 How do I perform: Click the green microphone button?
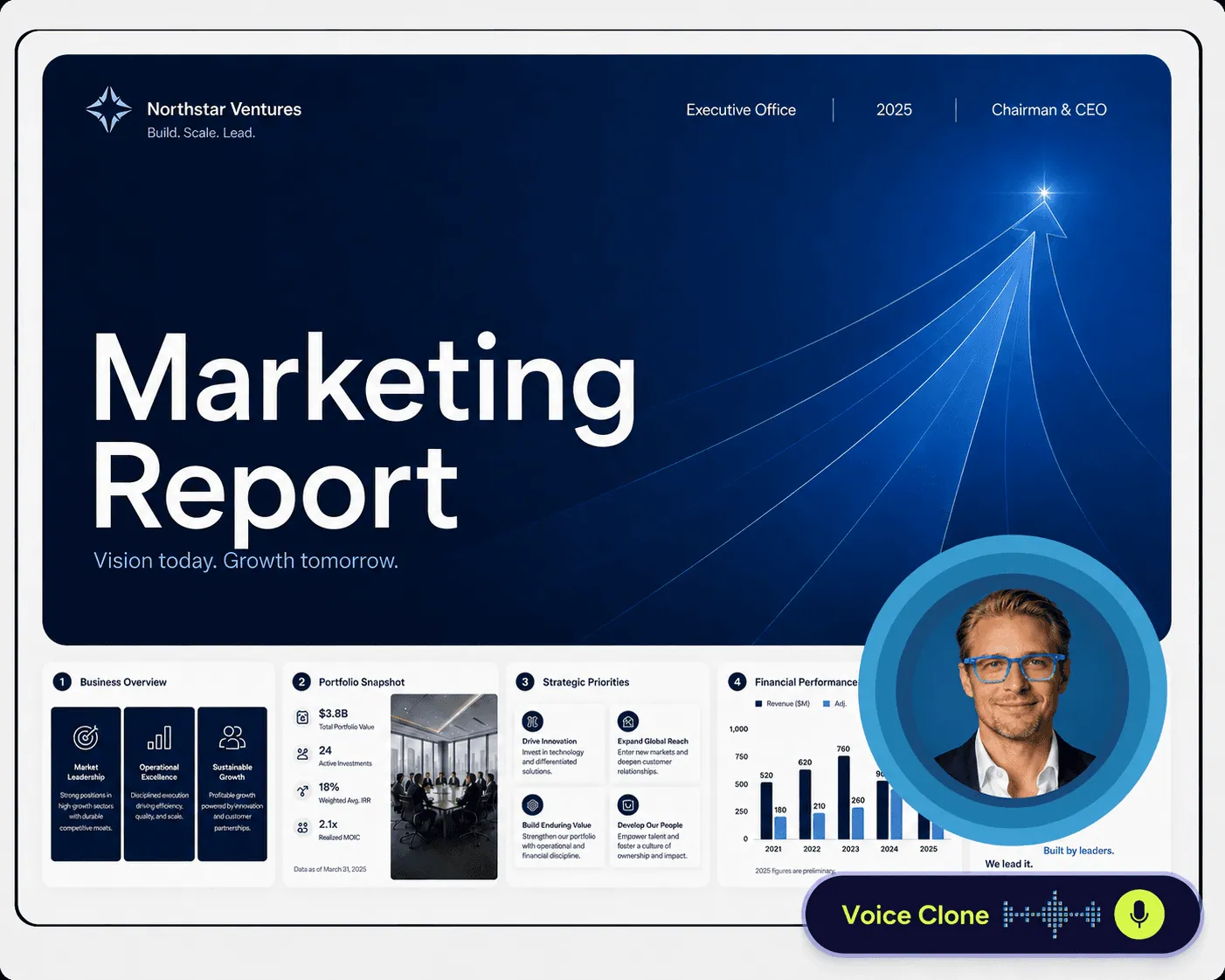tap(1139, 914)
